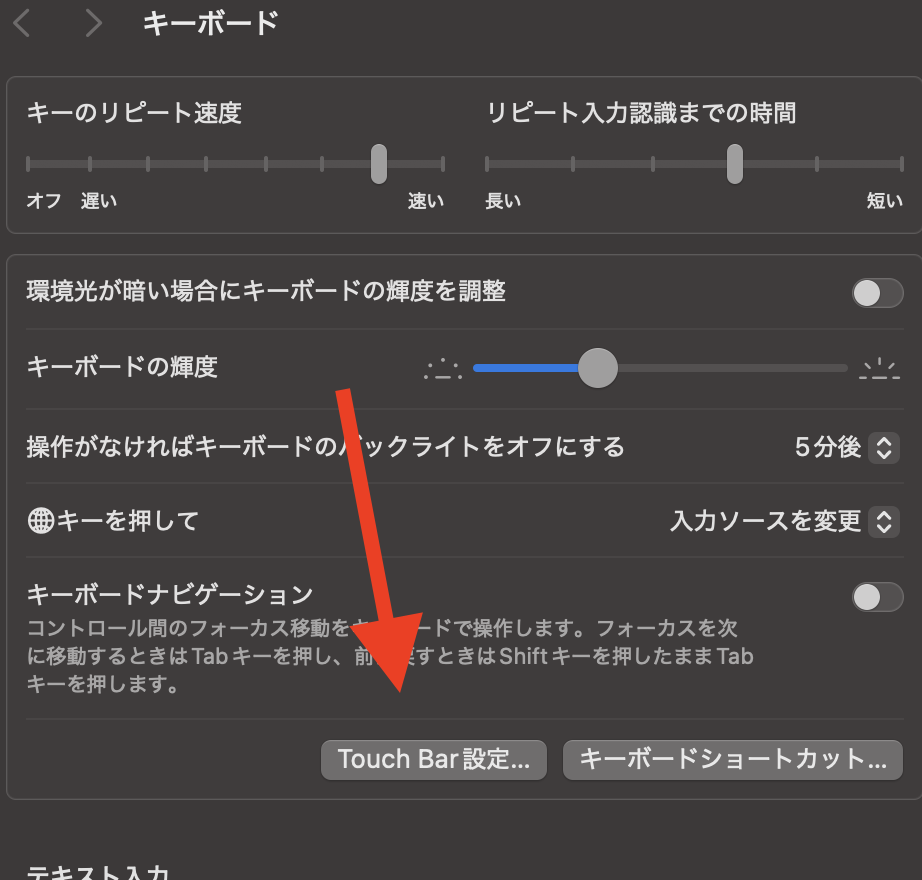This screenshot has height=880, width=922.
Task: Click the キーボードの輝度 slider knob
Action: tap(598, 368)
